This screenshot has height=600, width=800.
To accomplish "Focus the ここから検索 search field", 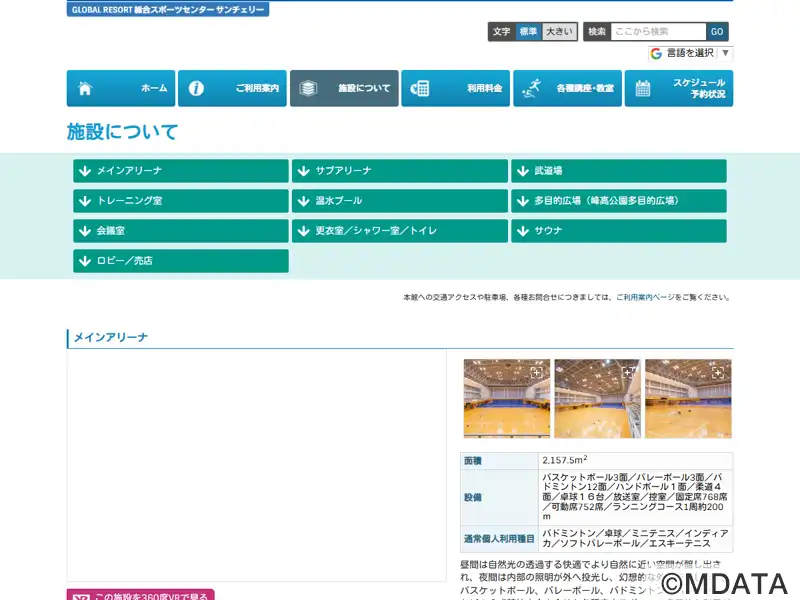I will (x=658, y=32).
